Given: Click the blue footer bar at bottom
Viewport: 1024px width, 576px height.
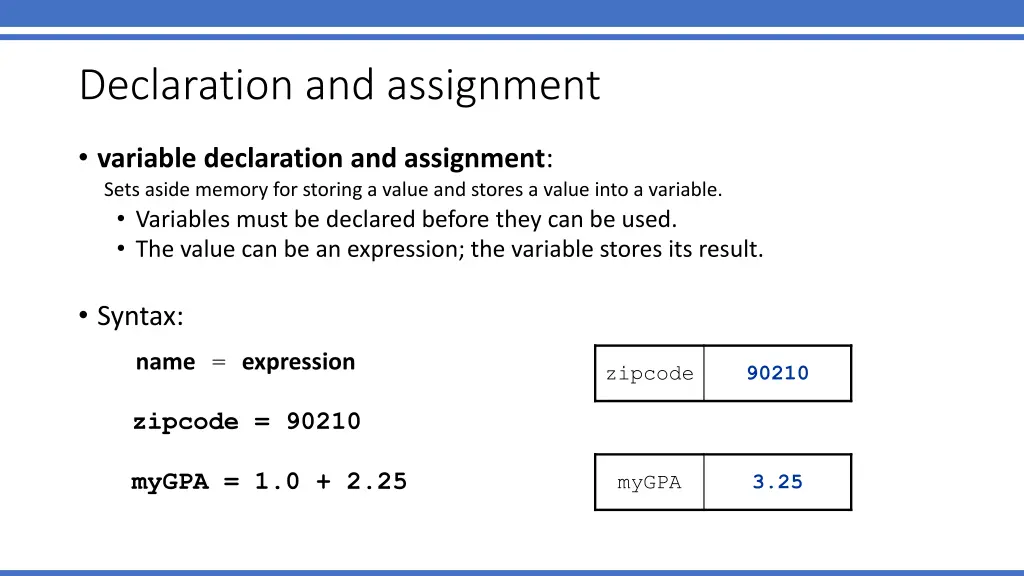Looking at the screenshot, I should click(512, 573).
